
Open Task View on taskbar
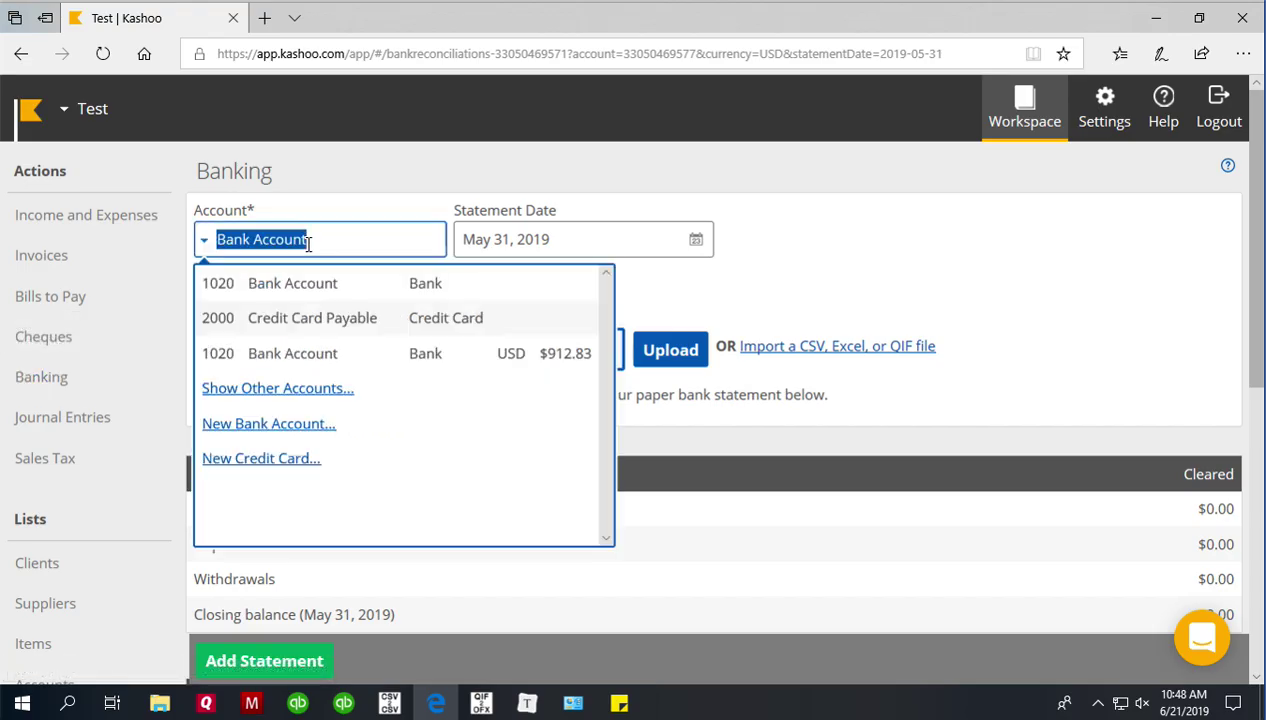(112, 703)
